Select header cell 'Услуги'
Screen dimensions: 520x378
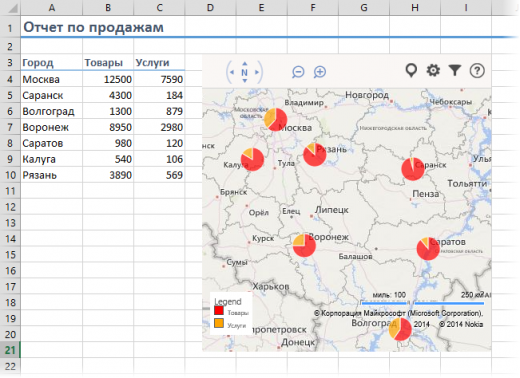coord(159,62)
